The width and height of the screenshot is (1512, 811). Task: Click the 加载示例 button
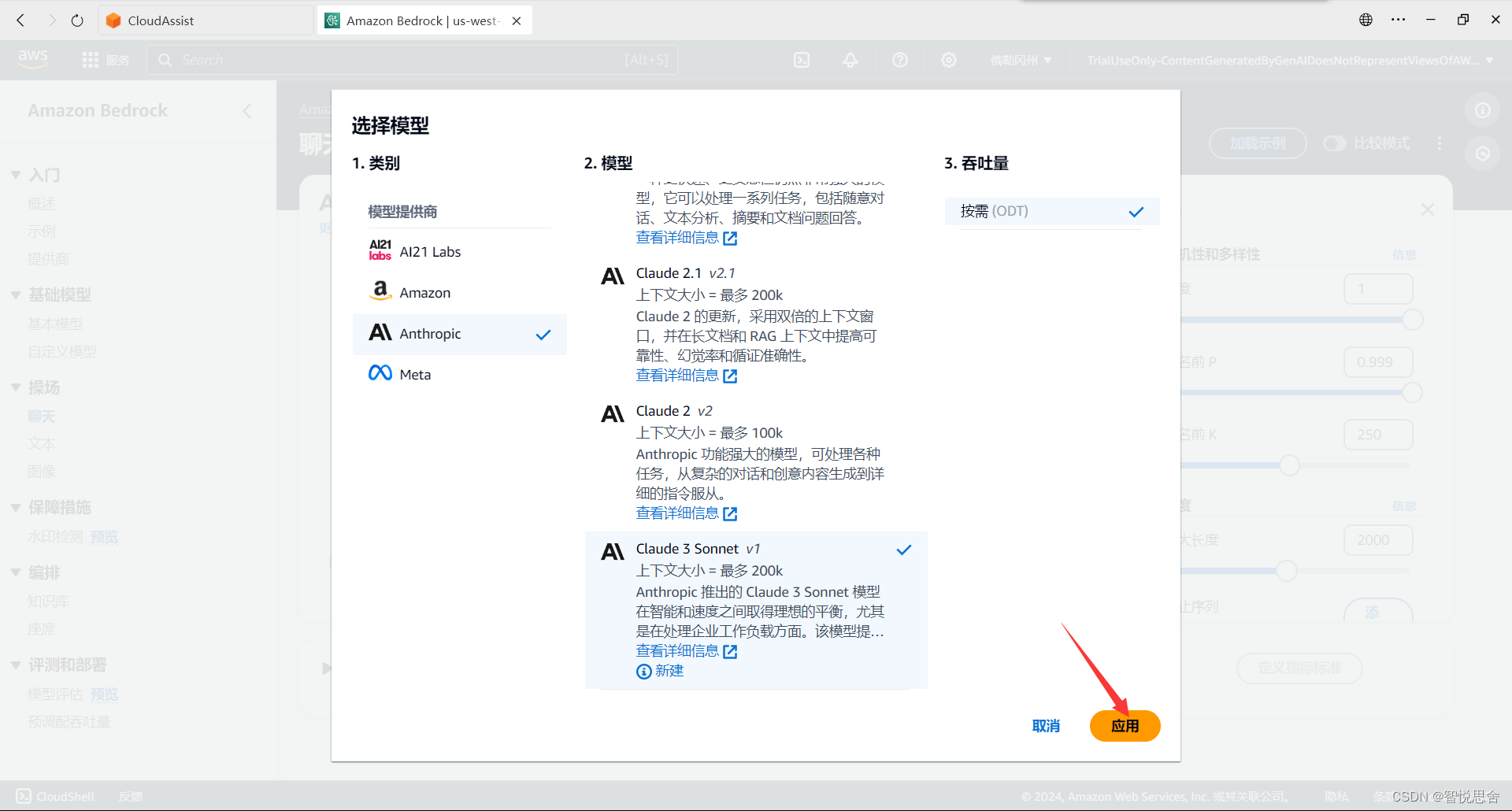click(1258, 143)
